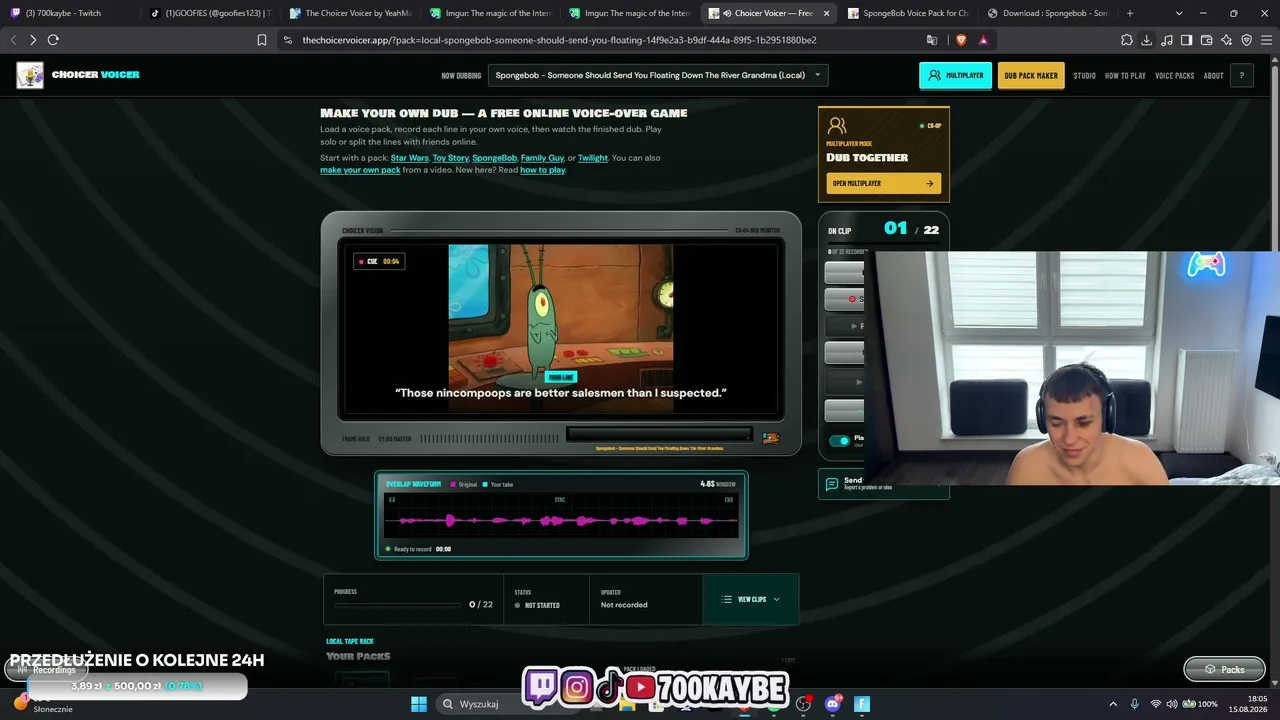This screenshot has height=720, width=1280.
Task: Open the About nav item
Action: tap(1213, 76)
